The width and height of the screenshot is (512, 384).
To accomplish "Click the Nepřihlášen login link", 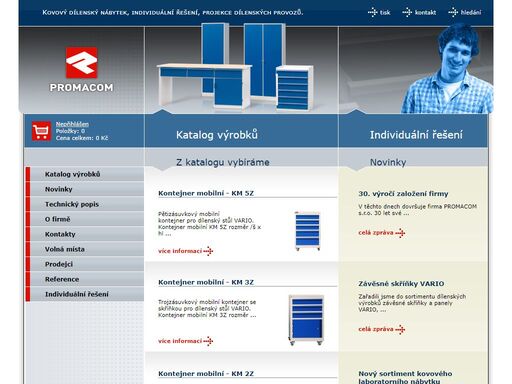I will [x=72, y=124].
